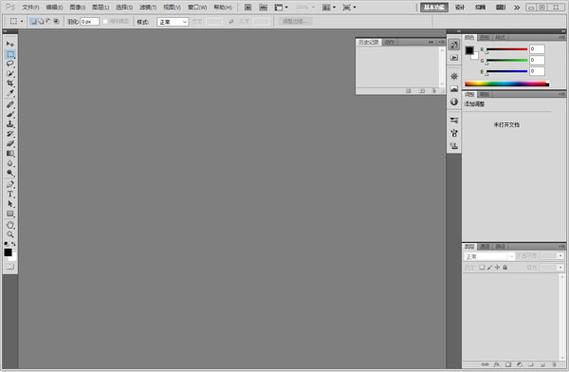Select the Crop tool
This screenshot has height=372, width=569.
[x=10, y=83]
